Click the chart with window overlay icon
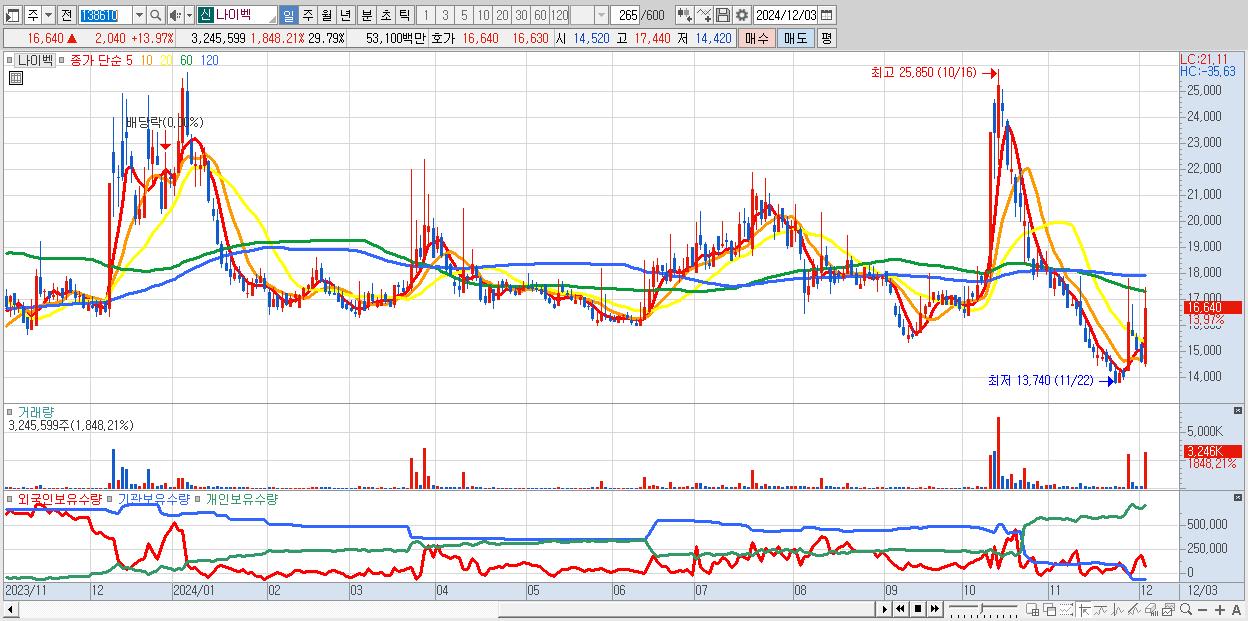This screenshot has height=621, width=1248. 1168,609
